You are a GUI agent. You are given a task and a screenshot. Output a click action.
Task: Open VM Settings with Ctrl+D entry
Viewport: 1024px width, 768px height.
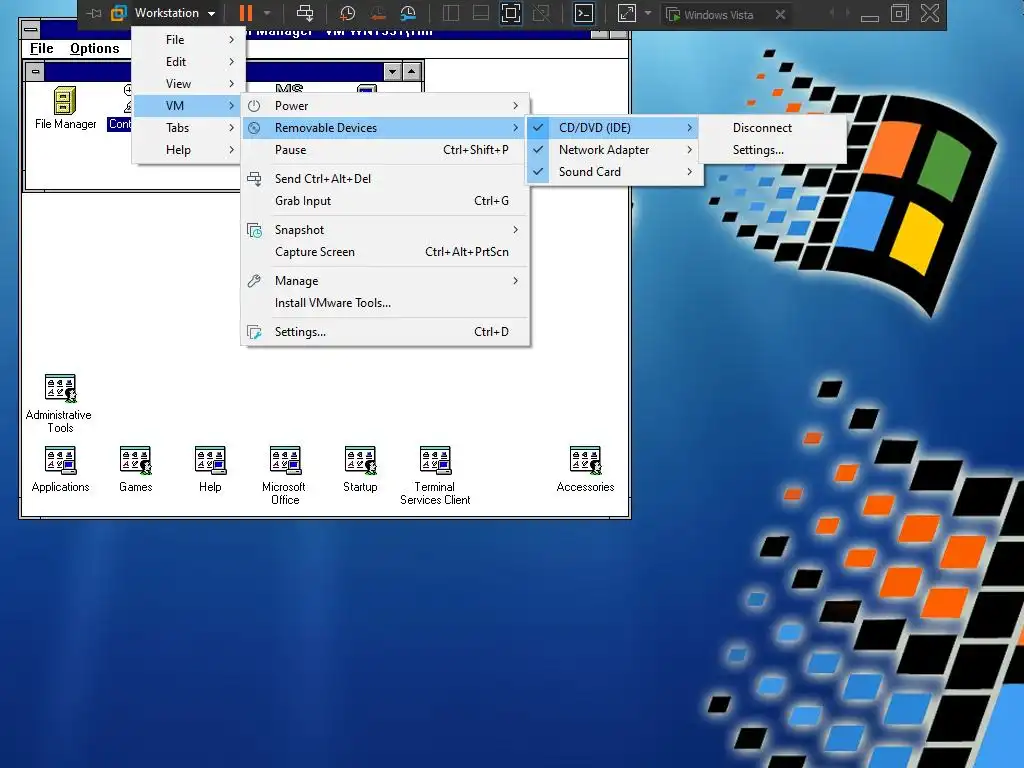pos(385,332)
